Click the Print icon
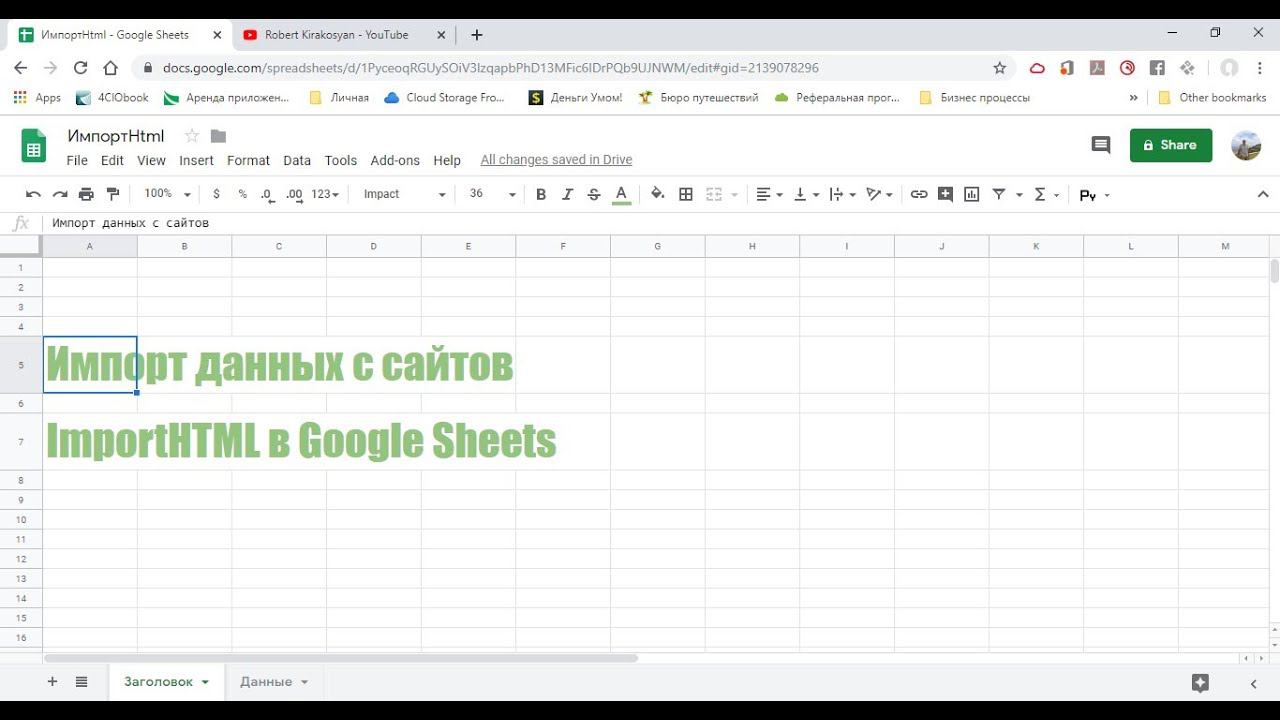1280x720 pixels. point(86,194)
